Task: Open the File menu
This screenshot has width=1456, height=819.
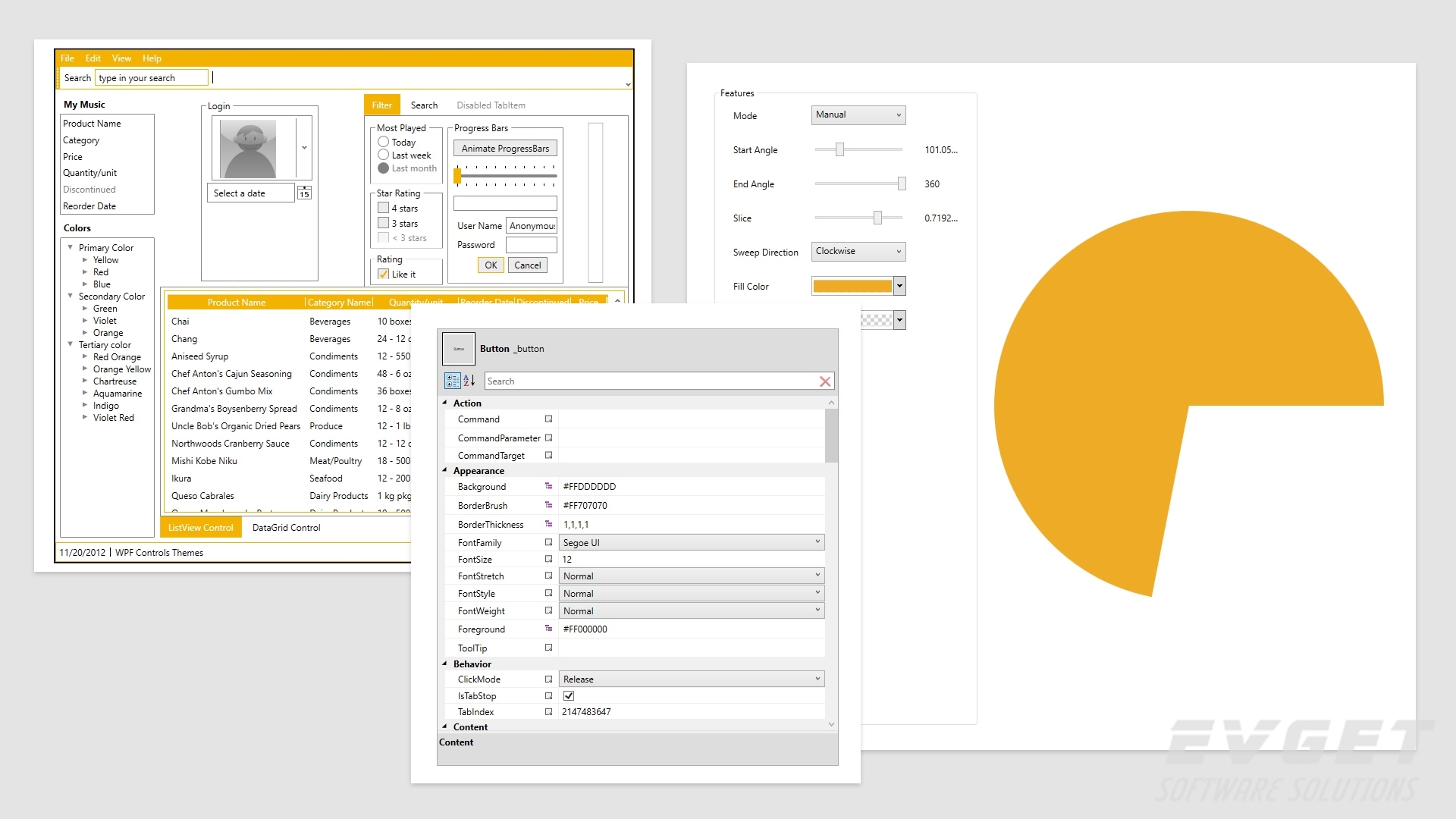Action: pyautogui.click(x=67, y=58)
